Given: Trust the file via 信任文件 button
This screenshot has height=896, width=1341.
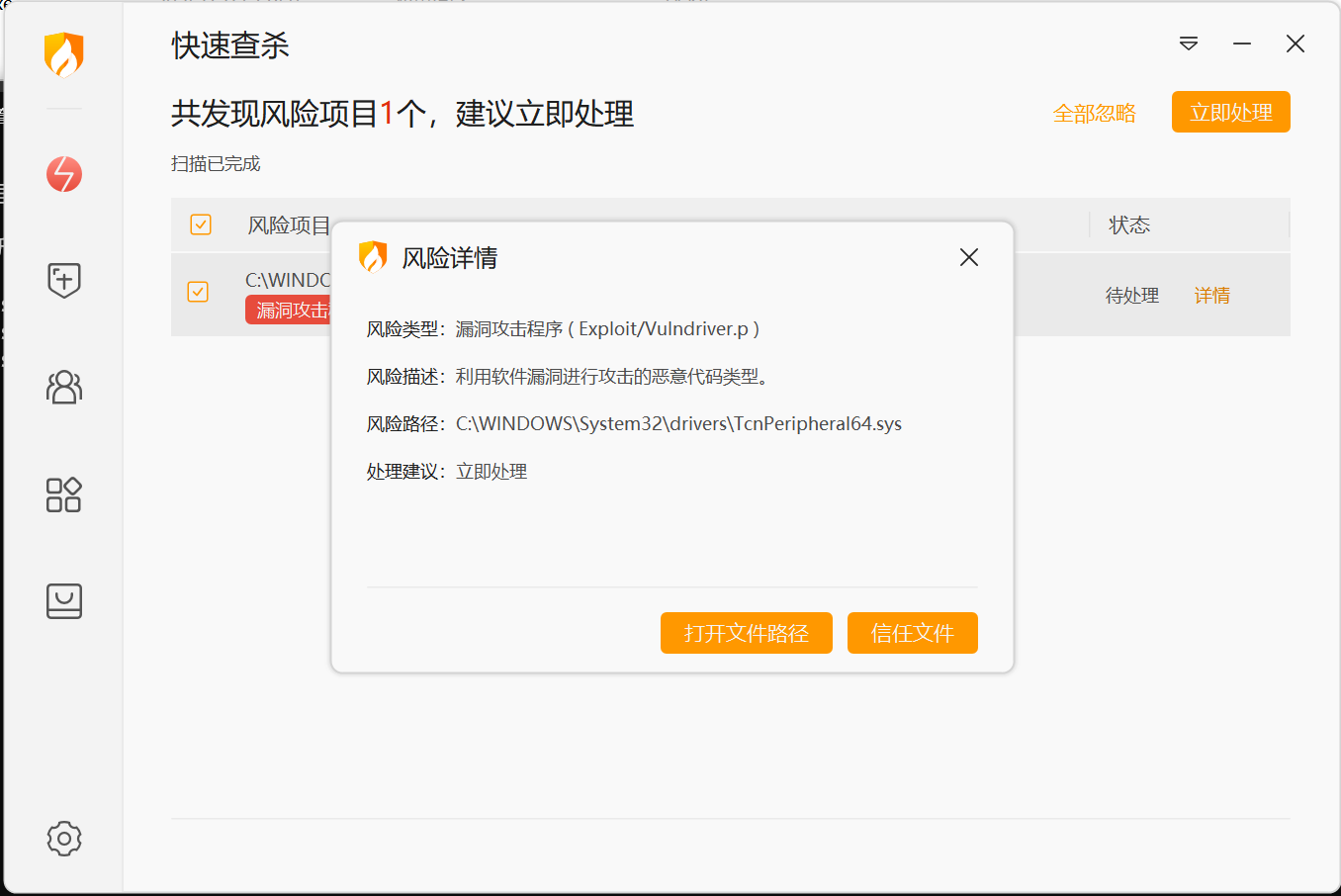Looking at the screenshot, I should coord(912,633).
